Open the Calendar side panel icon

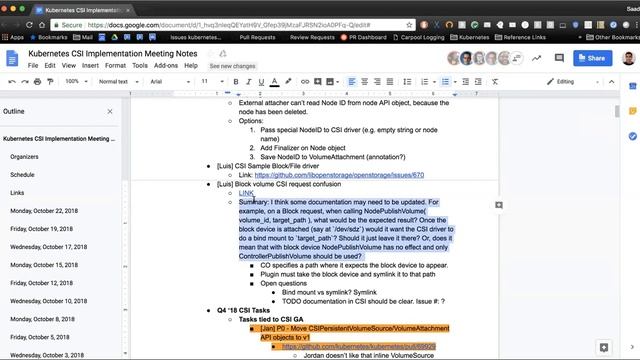click(x=633, y=86)
